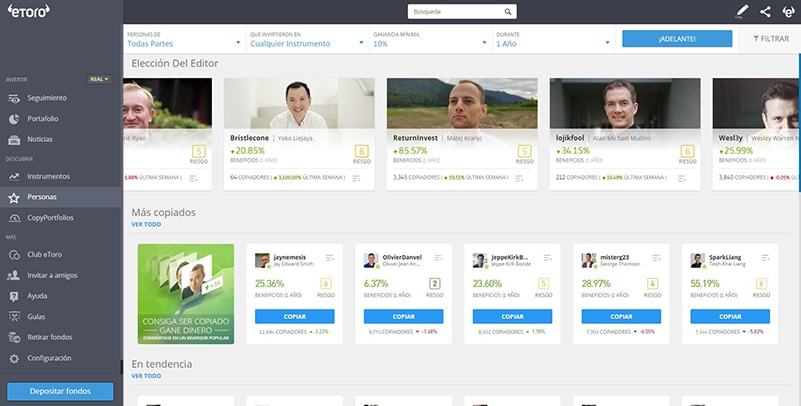Click OlivierDanvel username
This screenshot has height=406, width=801.
(x=402, y=257)
